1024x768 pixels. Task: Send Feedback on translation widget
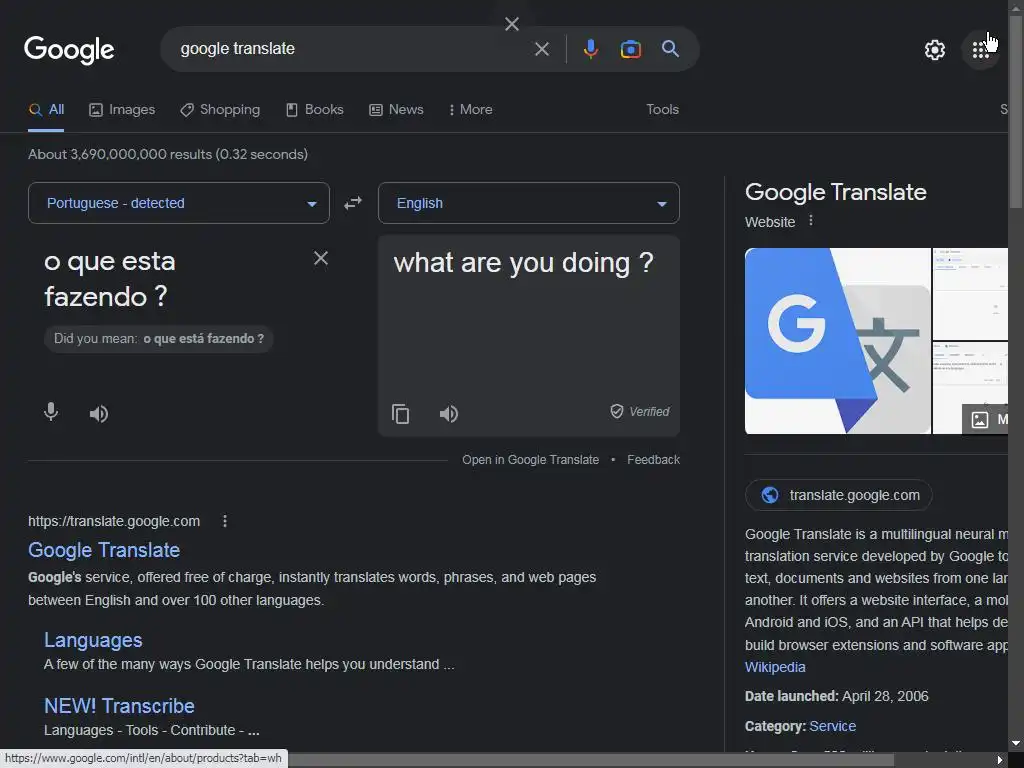click(653, 460)
